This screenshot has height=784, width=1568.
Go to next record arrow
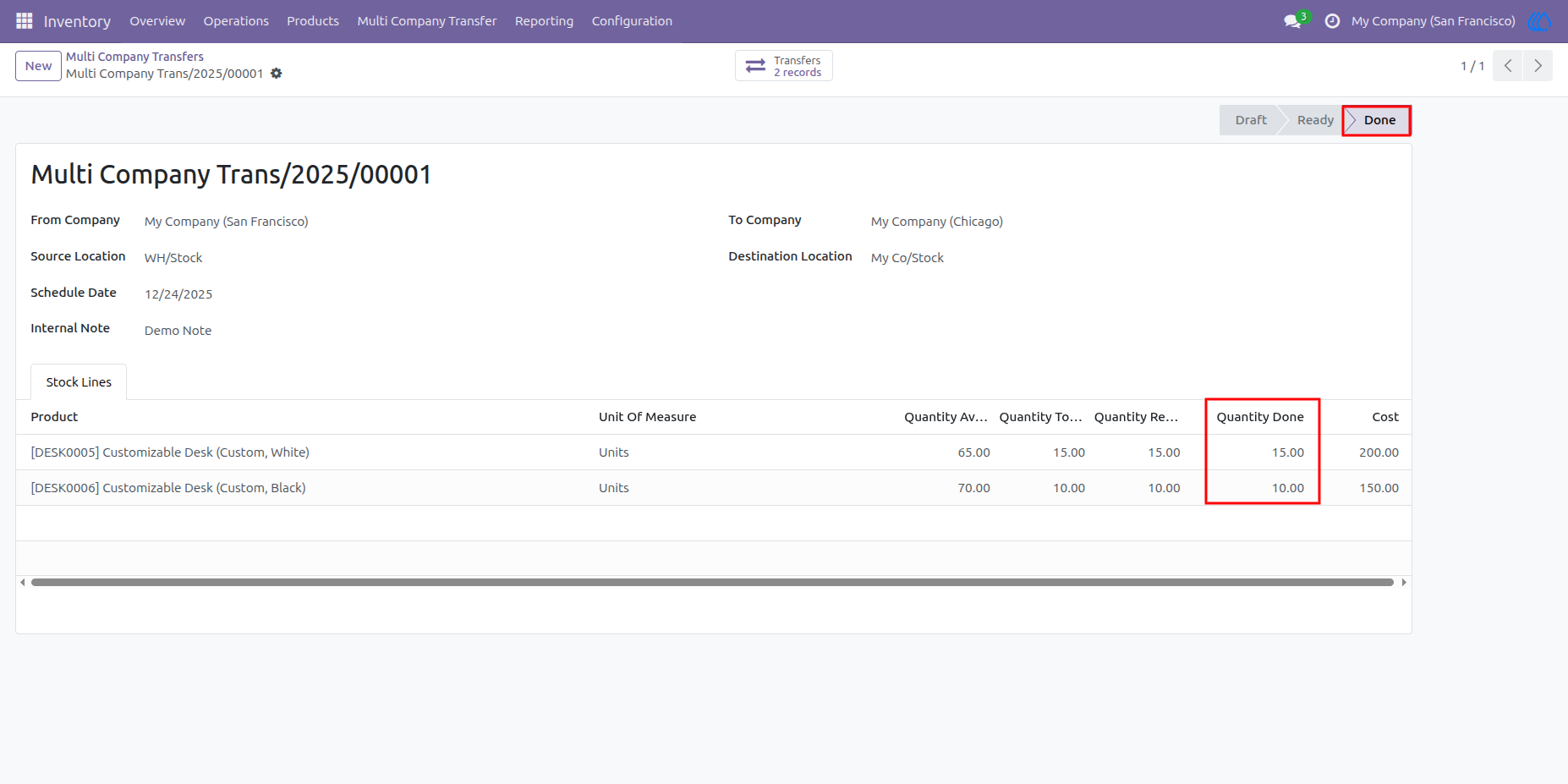pos(1538,66)
